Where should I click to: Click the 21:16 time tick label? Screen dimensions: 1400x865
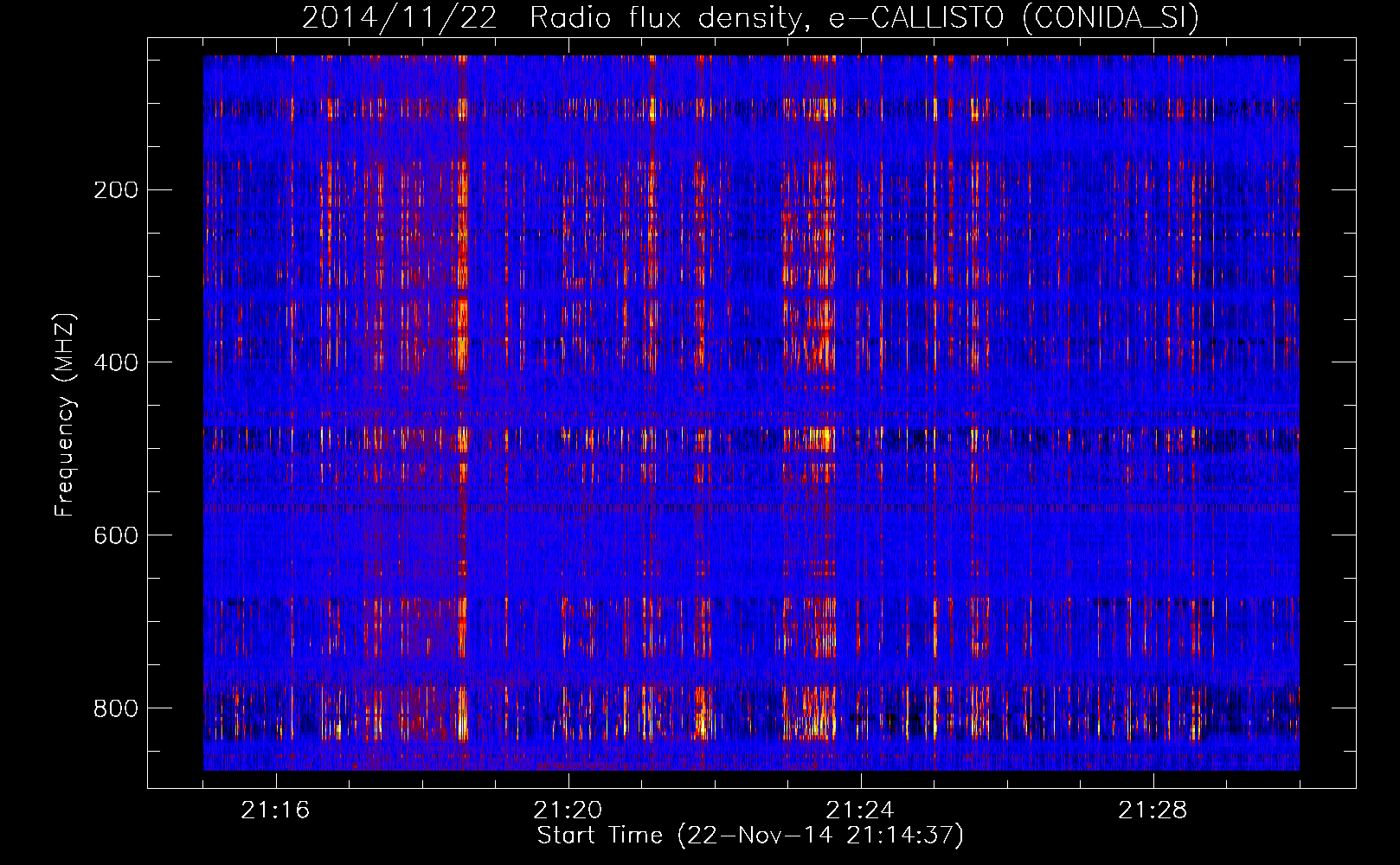click(x=275, y=811)
